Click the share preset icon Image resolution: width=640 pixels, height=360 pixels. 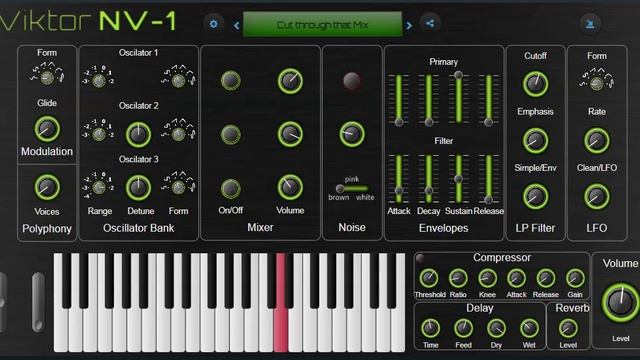click(x=430, y=24)
